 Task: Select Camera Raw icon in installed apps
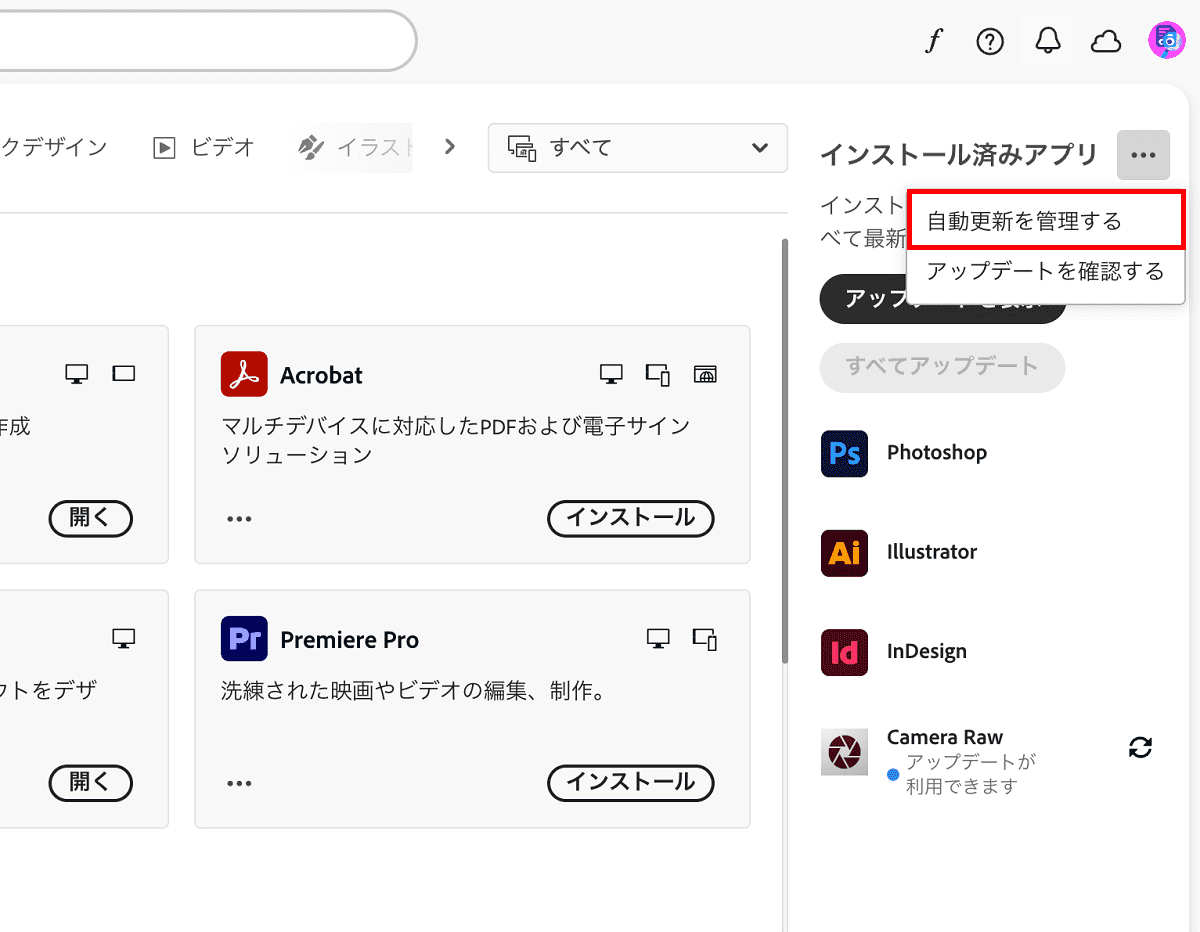coord(844,752)
